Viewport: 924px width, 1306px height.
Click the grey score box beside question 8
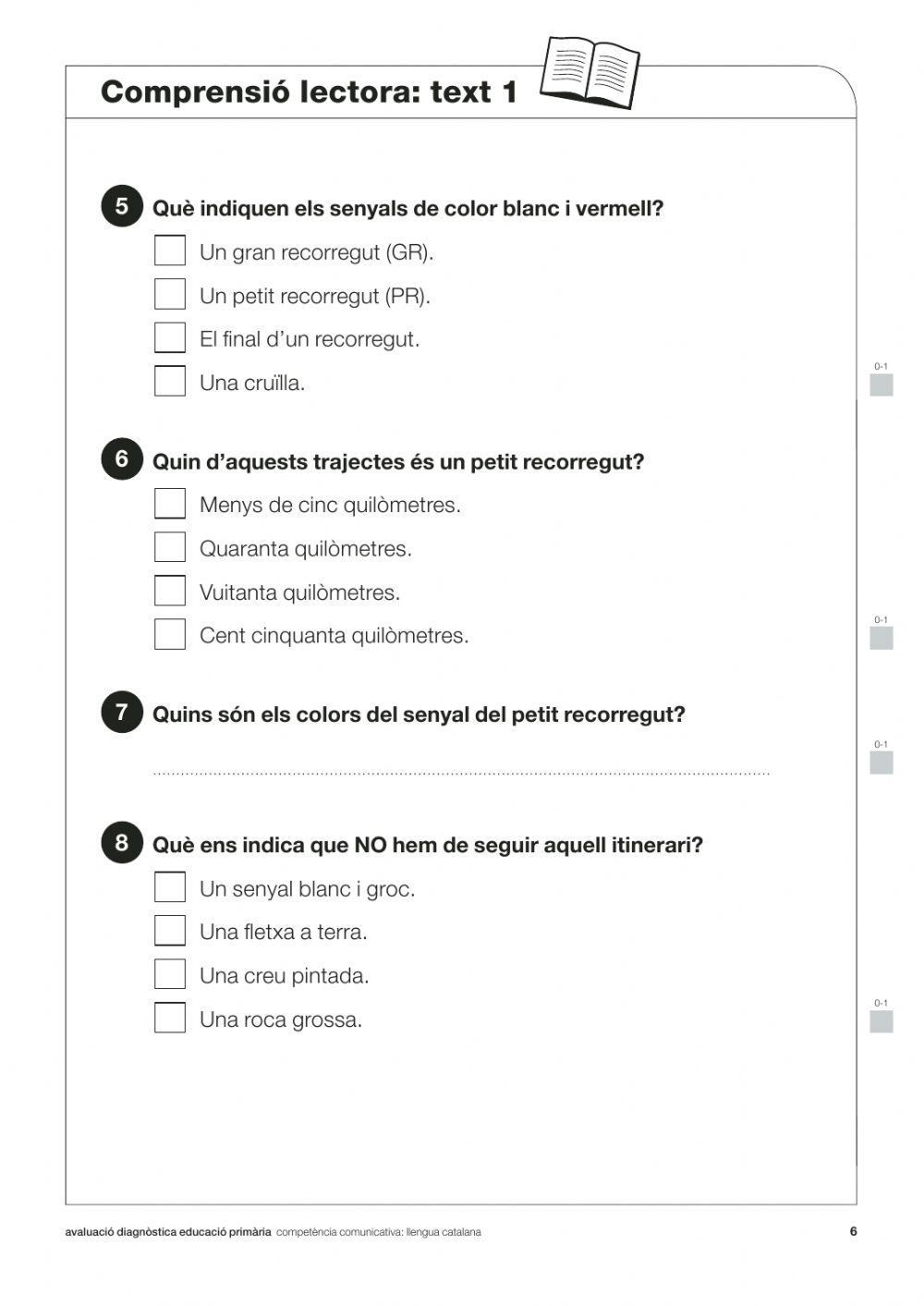(x=881, y=1021)
